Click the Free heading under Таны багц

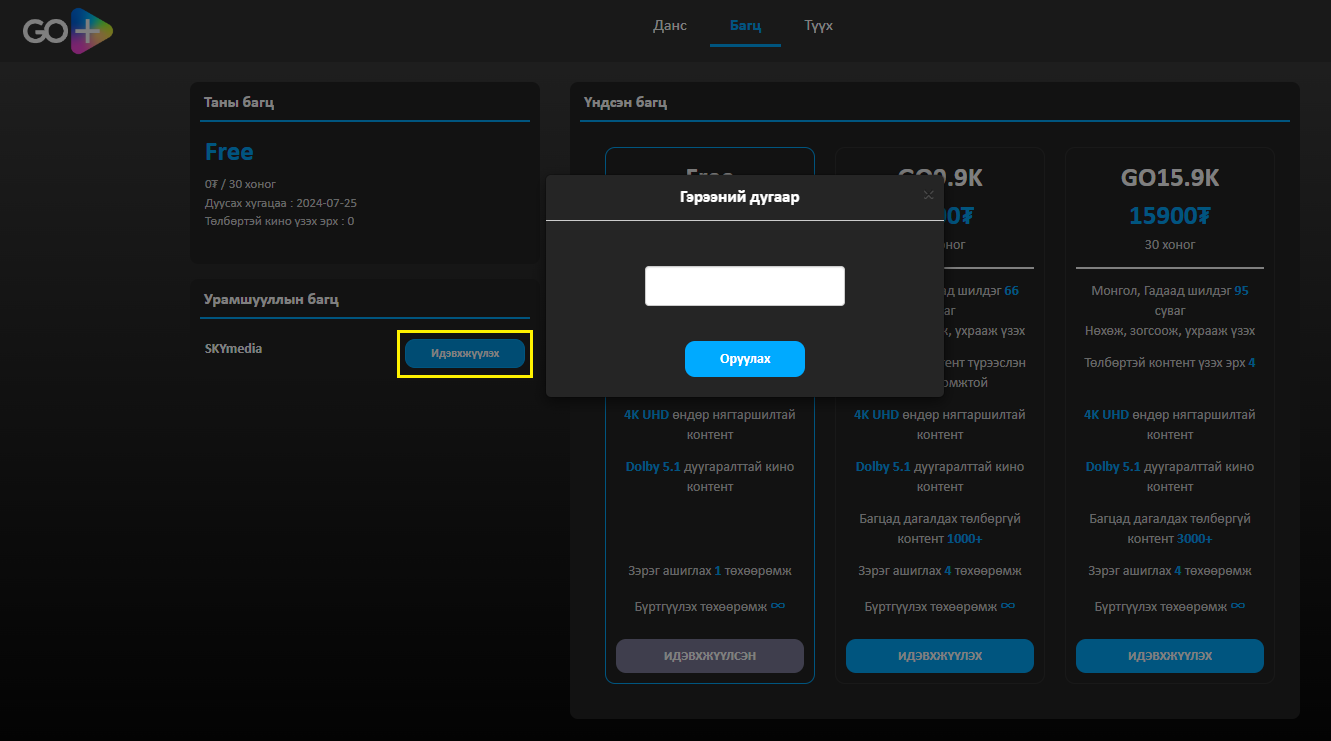click(229, 152)
